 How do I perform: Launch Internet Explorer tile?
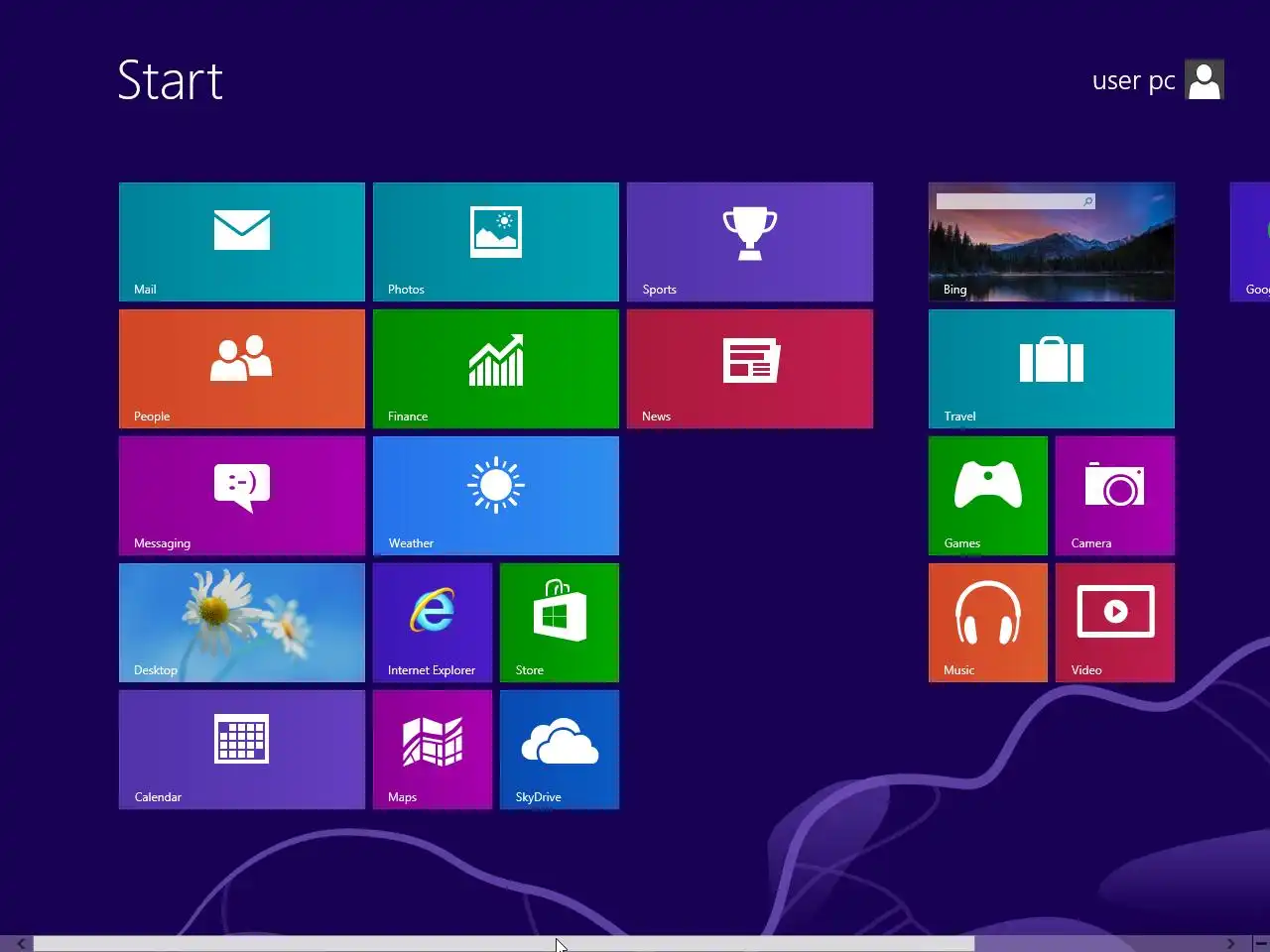pos(433,623)
